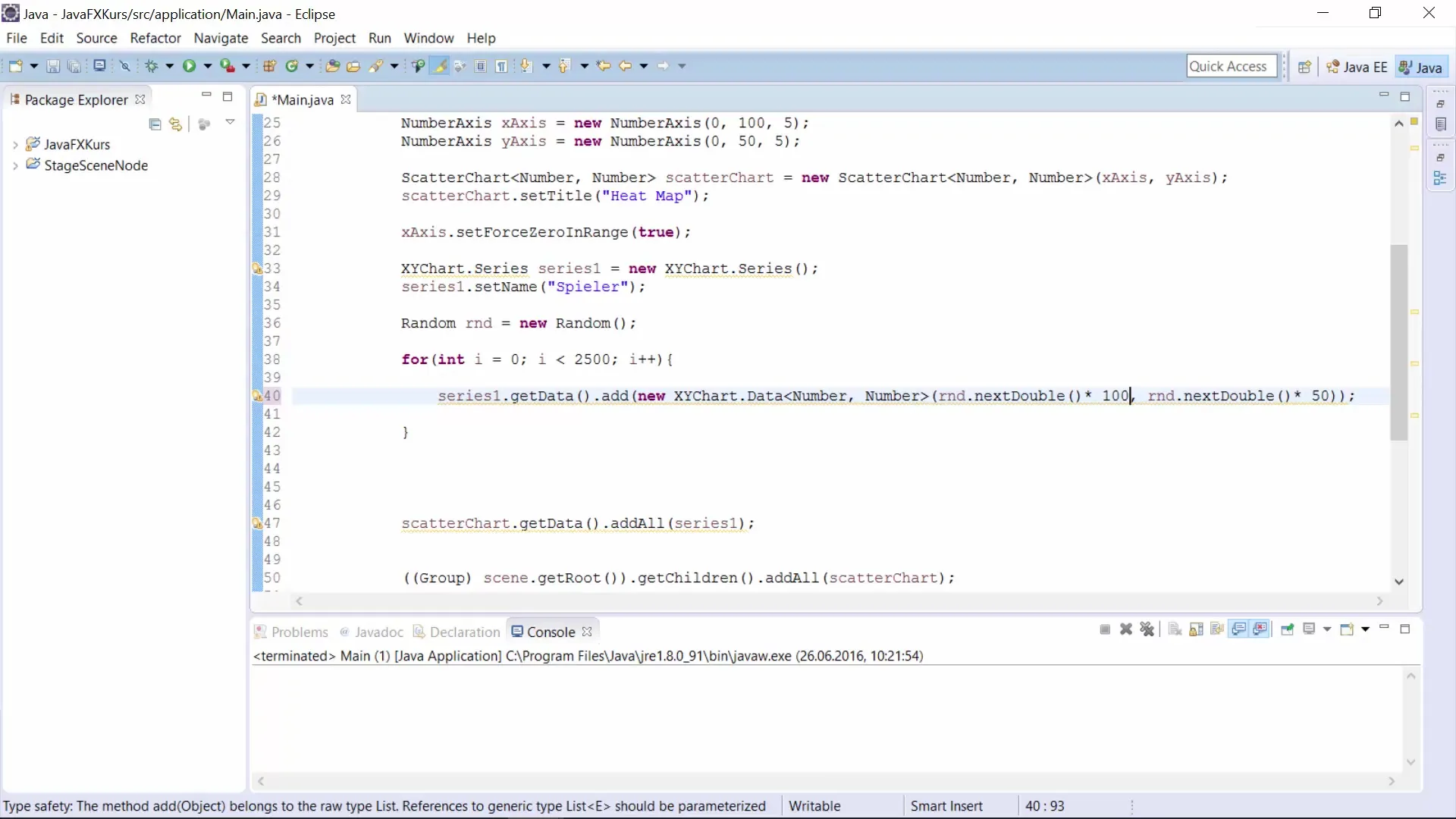This screenshot has width=1456, height=819.
Task: Toggle Mark Occurrences highlighter icon
Action: pos(439,66)
